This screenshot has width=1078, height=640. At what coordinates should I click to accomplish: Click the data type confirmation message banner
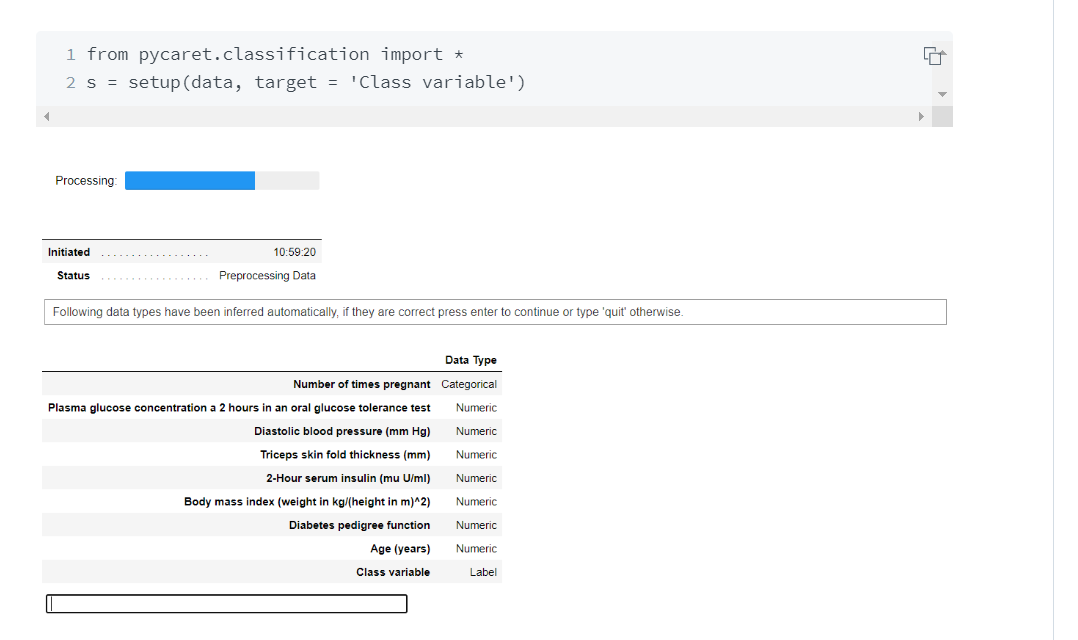point(494,311)
